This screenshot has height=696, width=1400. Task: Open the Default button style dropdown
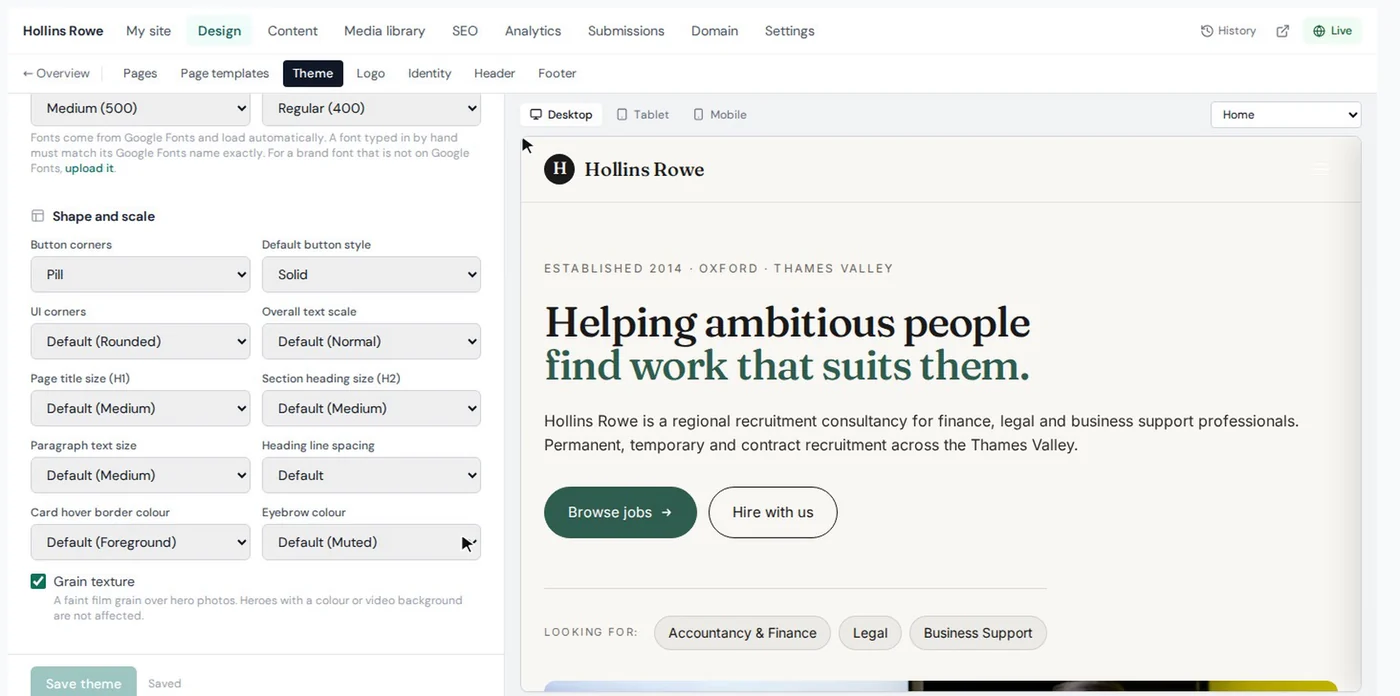(371, 274)
